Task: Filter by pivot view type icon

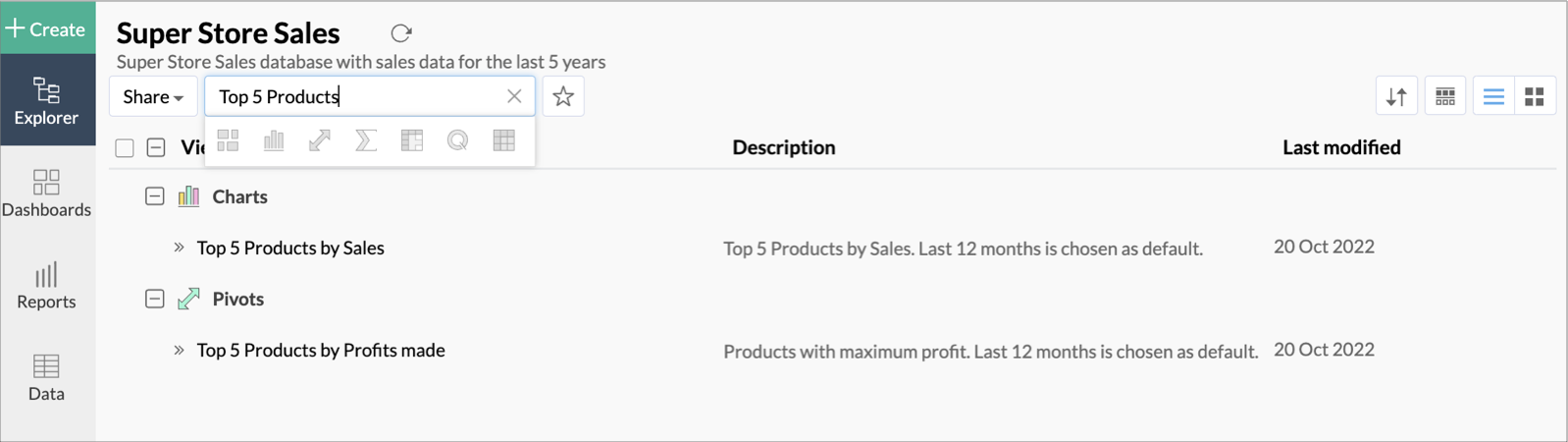Action: pos(320,140)
